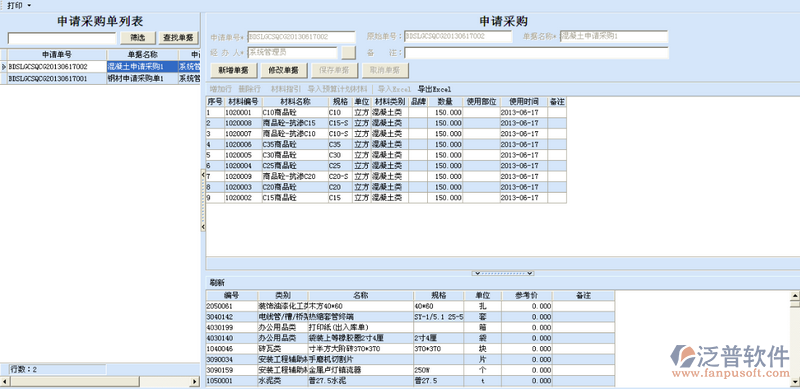Viewport: 800px width, 389px height.
Task: Select material row C35商品砼
Action: 386,144
